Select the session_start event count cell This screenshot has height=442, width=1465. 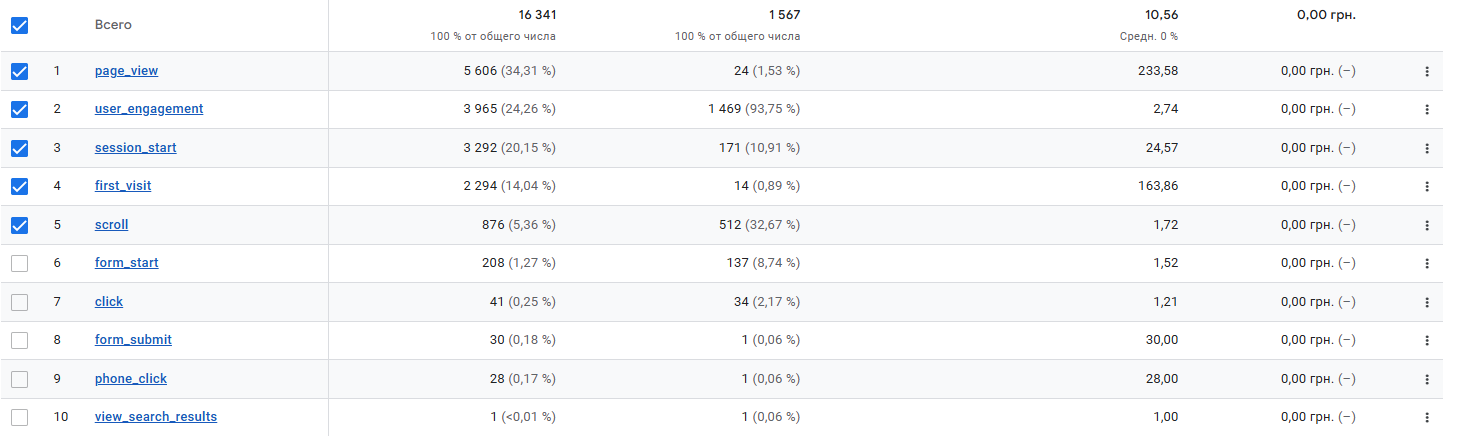[509, 148]
